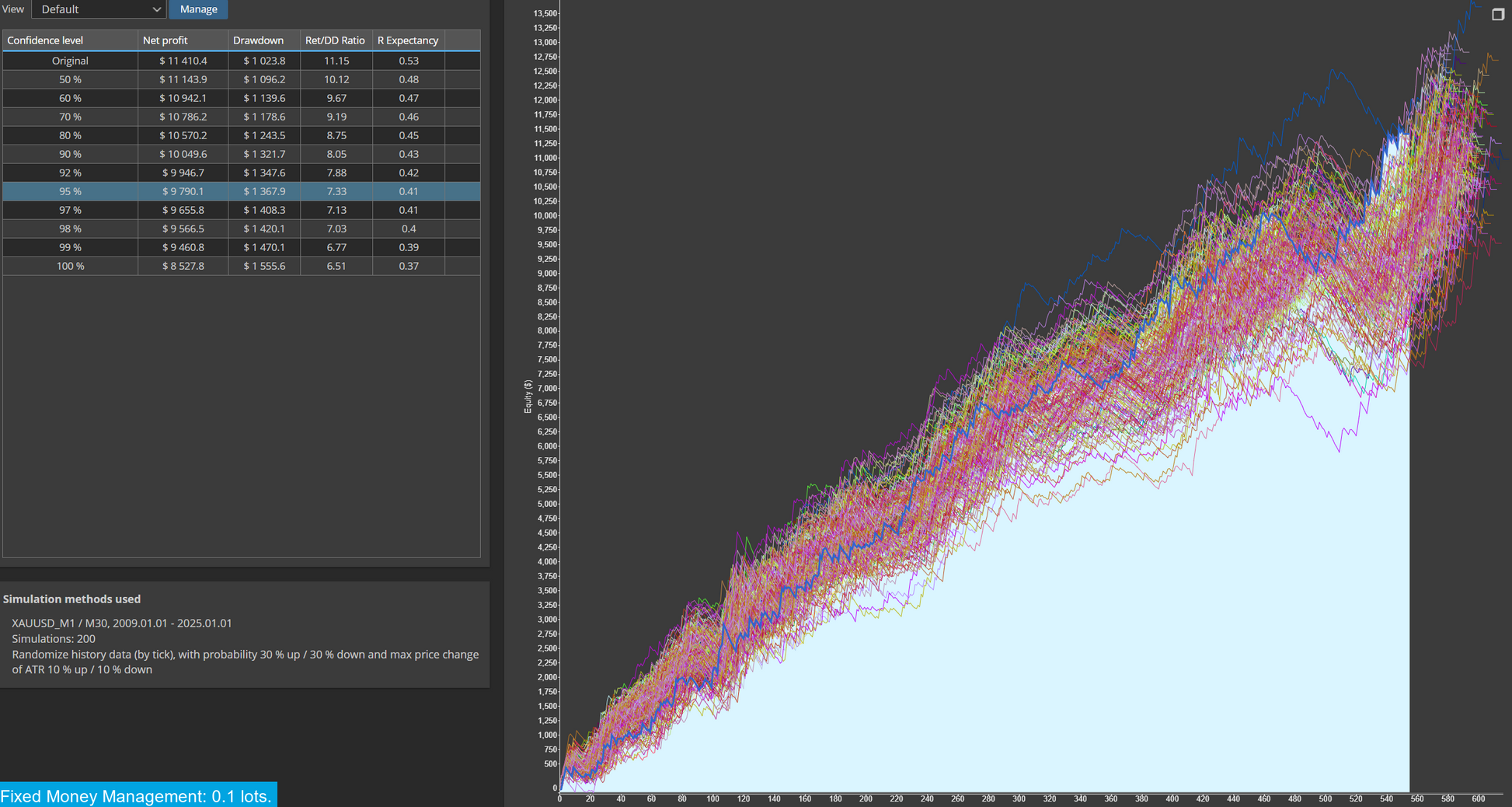
Task: Select the 99 % confidence level row
Action: coord(242,247)
